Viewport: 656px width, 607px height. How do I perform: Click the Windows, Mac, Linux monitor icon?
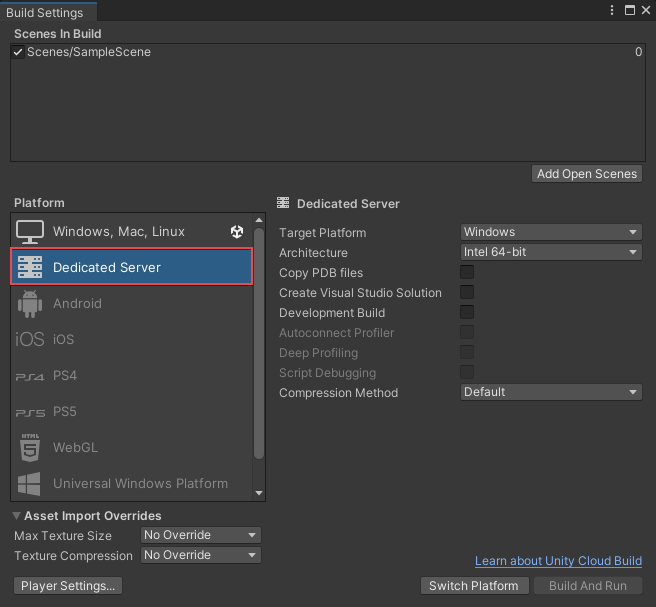point(30,231)
